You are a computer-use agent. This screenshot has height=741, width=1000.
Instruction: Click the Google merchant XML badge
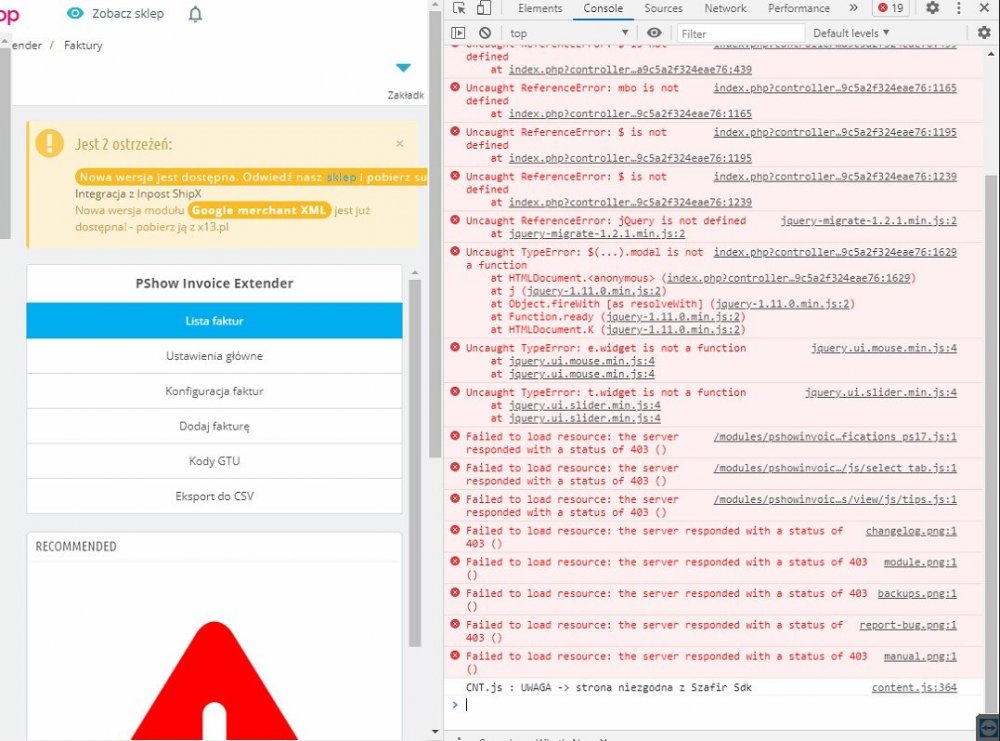pos(259,210)
